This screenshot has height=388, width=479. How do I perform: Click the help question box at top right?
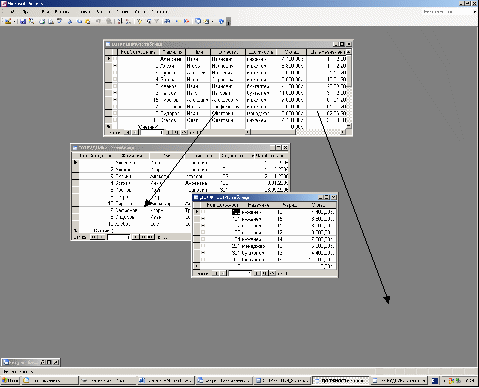click(x=446, y=12)
